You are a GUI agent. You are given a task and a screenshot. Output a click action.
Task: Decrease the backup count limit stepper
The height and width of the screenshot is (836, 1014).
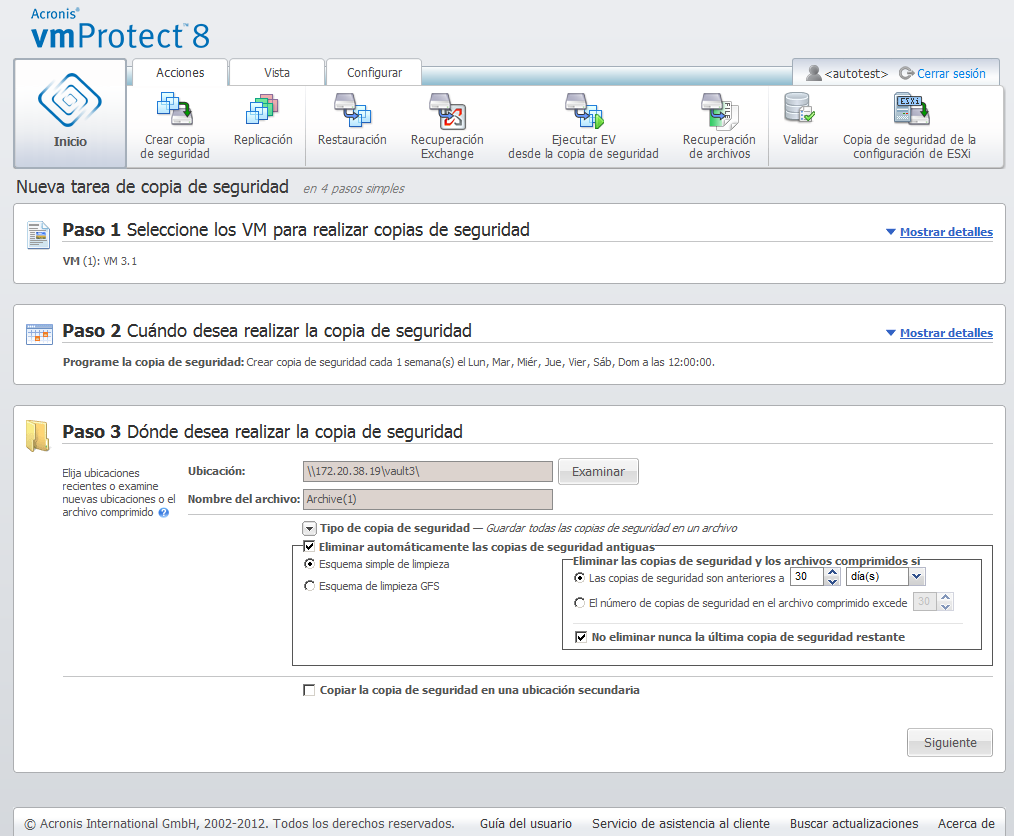tap(945, 606)
